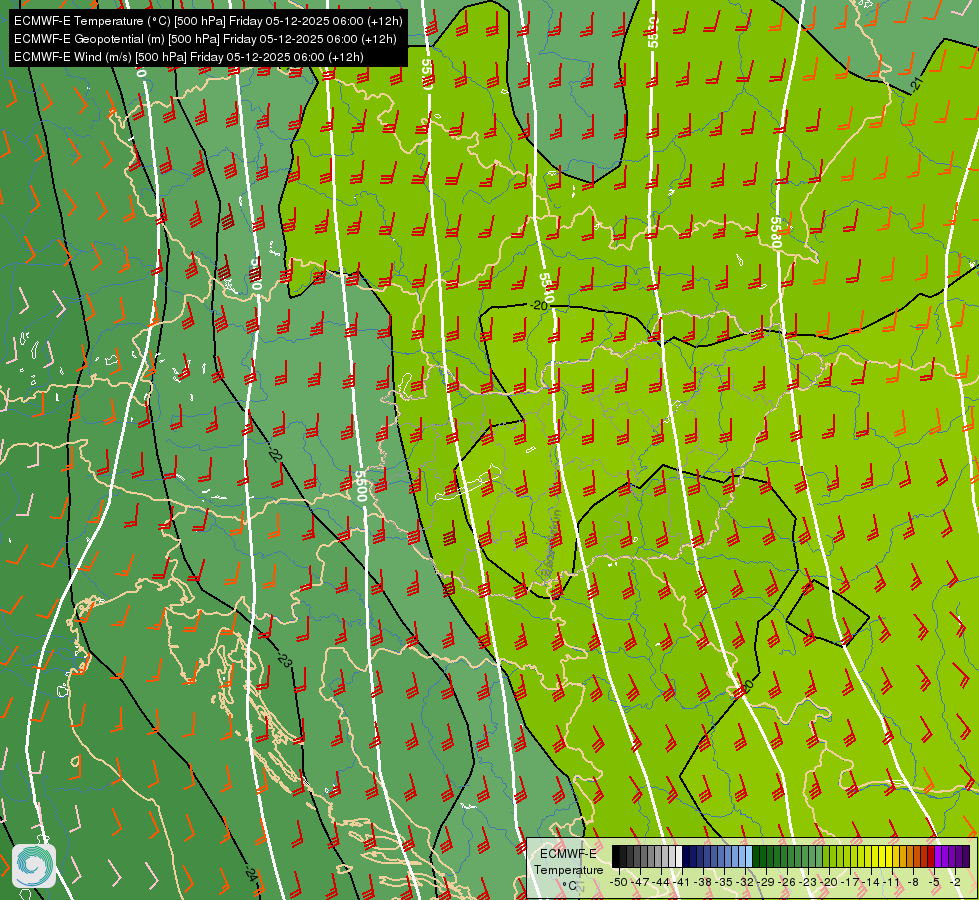Image resolution: width=979 pixels, height=900 pixels.
Task: Pick the bright red swatch left of -5
Action: tap(931, 856)
